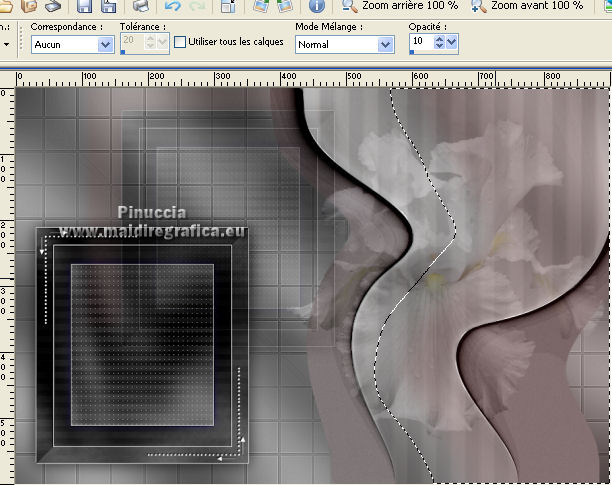Viewport: 612px width, 485px height.
Task: Click the Resize image icon
Action: [228, 5]
